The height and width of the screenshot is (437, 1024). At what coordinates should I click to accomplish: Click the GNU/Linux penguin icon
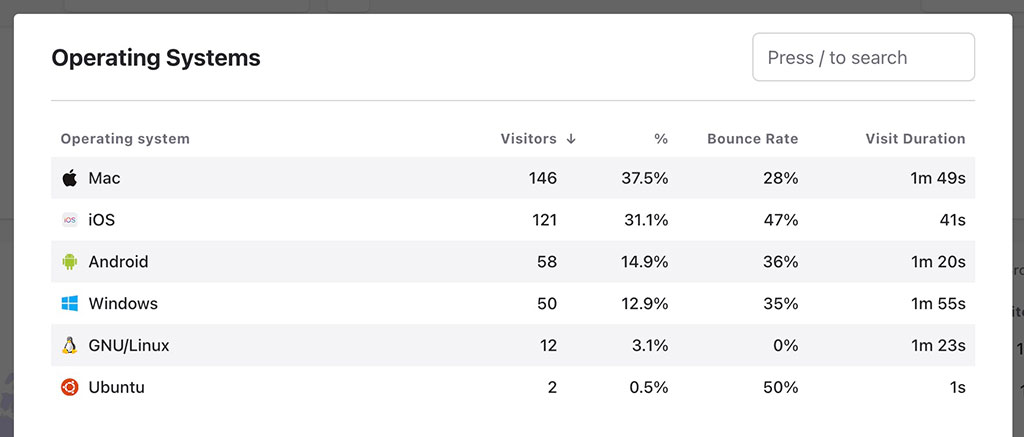[69, 346]
